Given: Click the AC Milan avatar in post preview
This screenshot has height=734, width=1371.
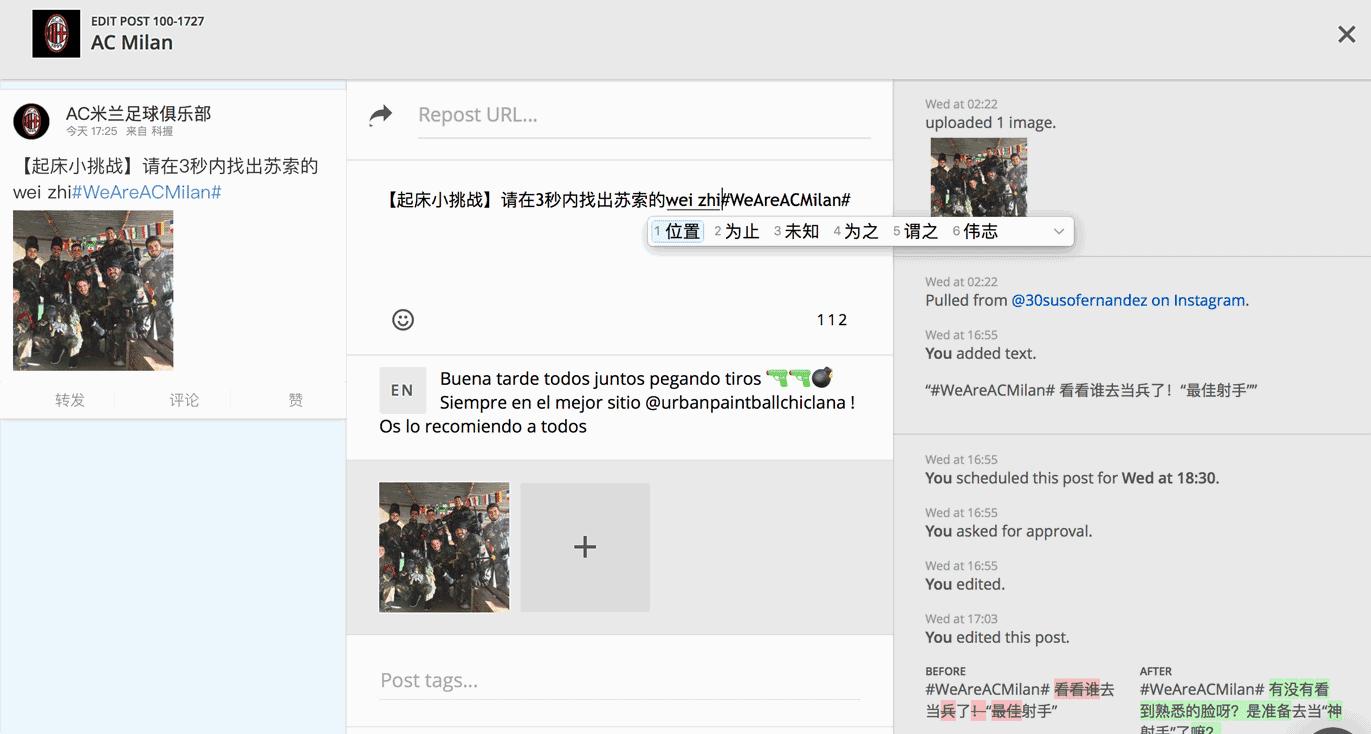Looking at the screenshot, I should click(31, 121).
